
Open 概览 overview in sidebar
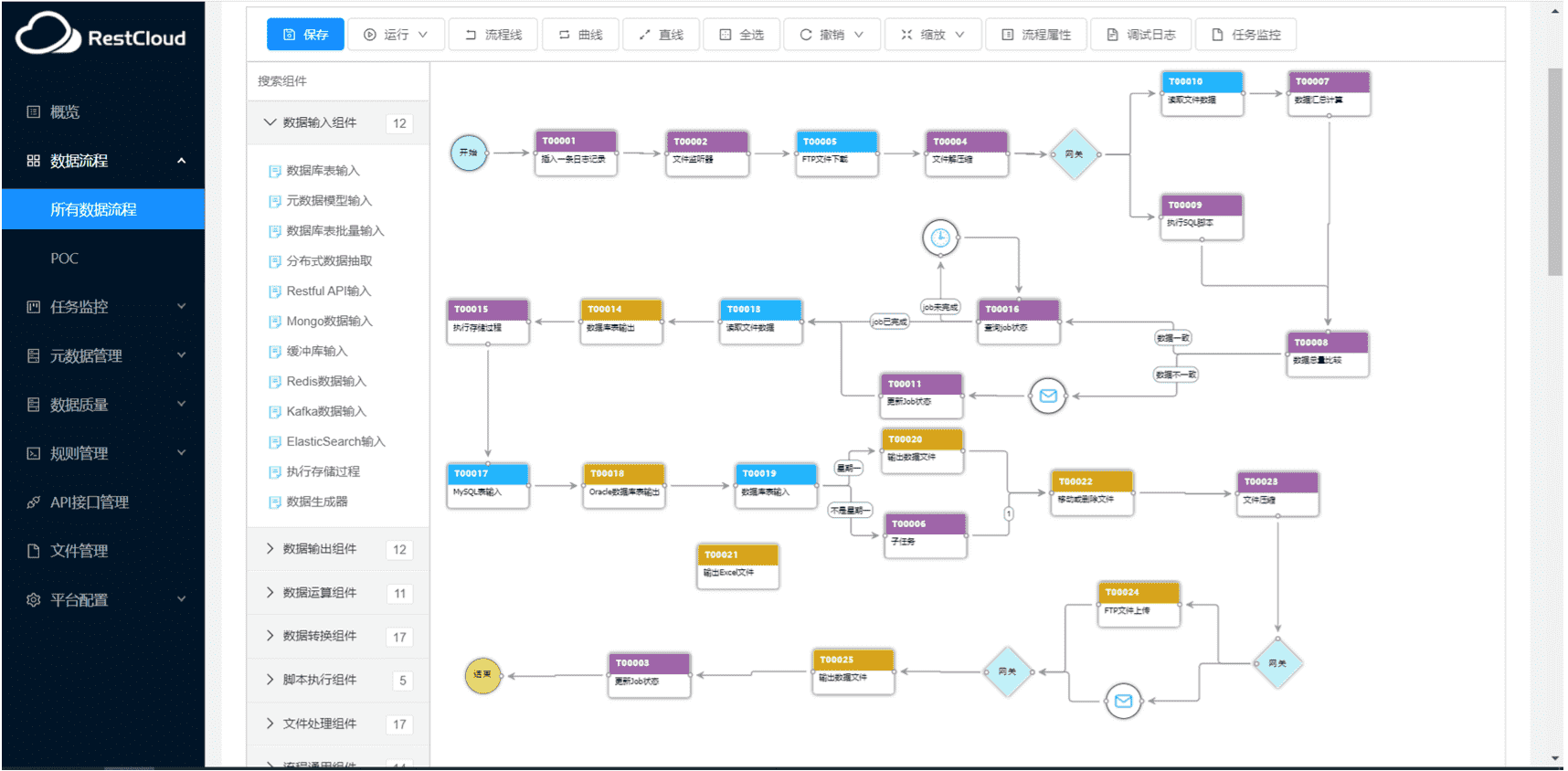pyautogui.click(x=103, y=112)
